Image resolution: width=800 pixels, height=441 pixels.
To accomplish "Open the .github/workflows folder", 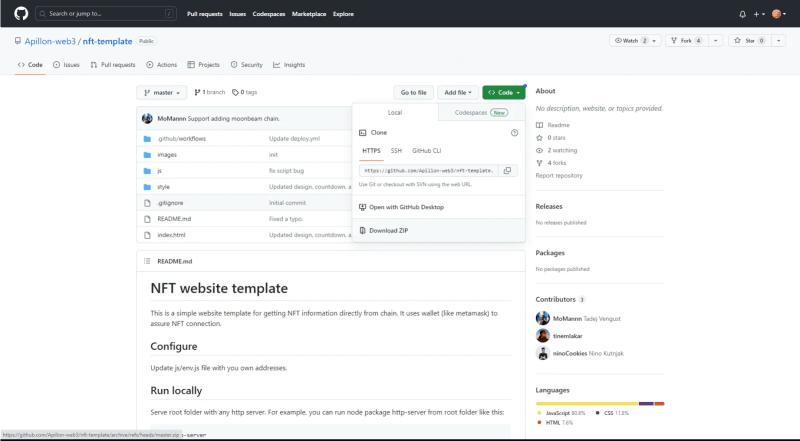I will coord(182,139).
